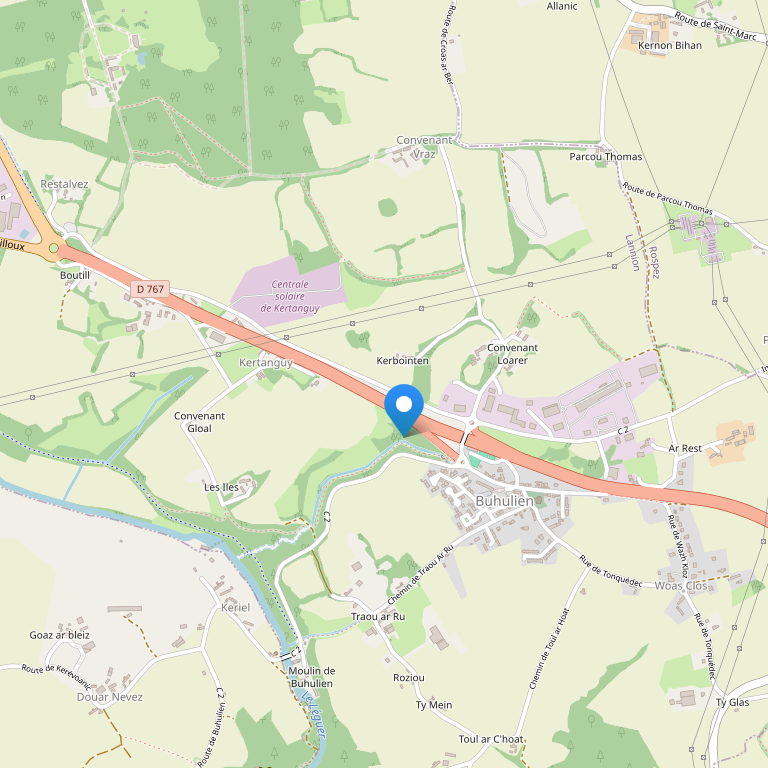768x768 pixels.
Task: Select the Moulin de Buhulien label
Action: point(312,677)
